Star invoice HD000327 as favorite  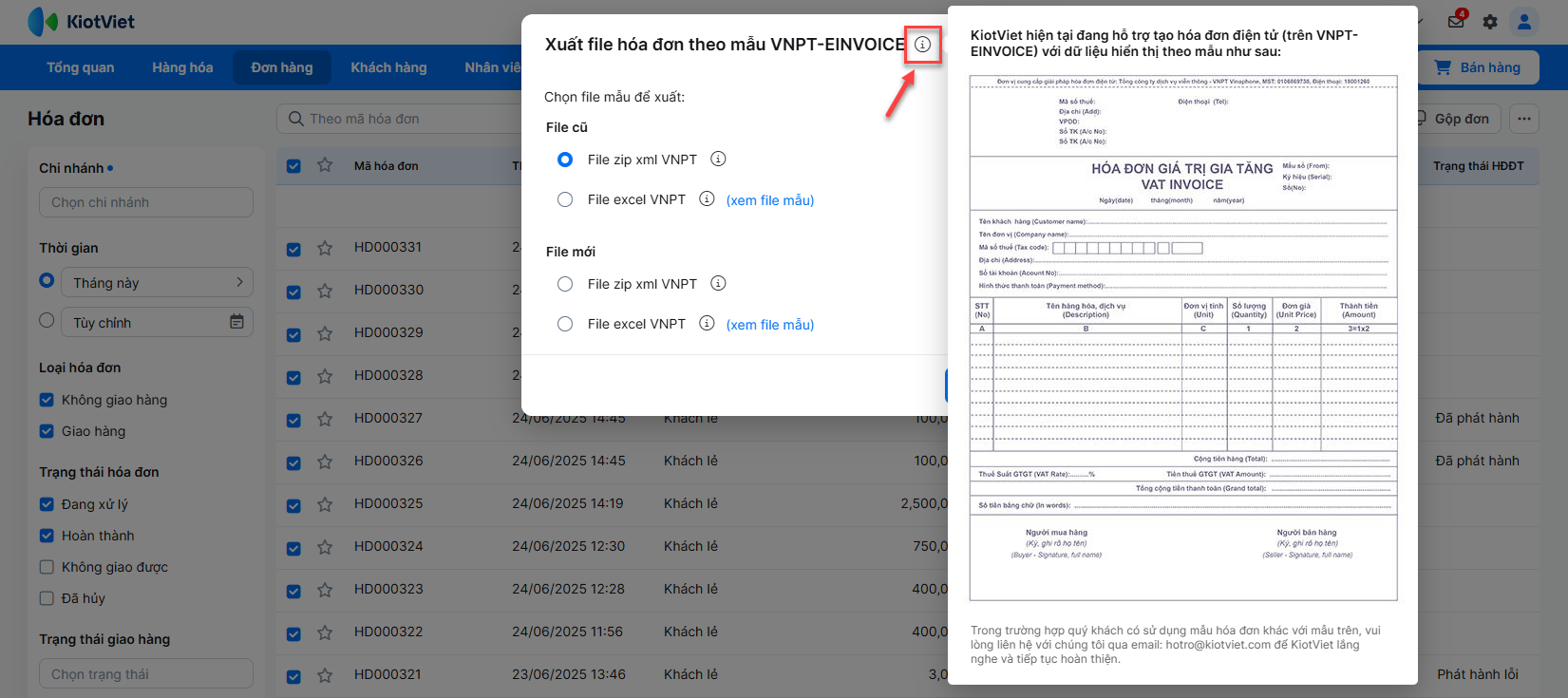coord(325,419)
